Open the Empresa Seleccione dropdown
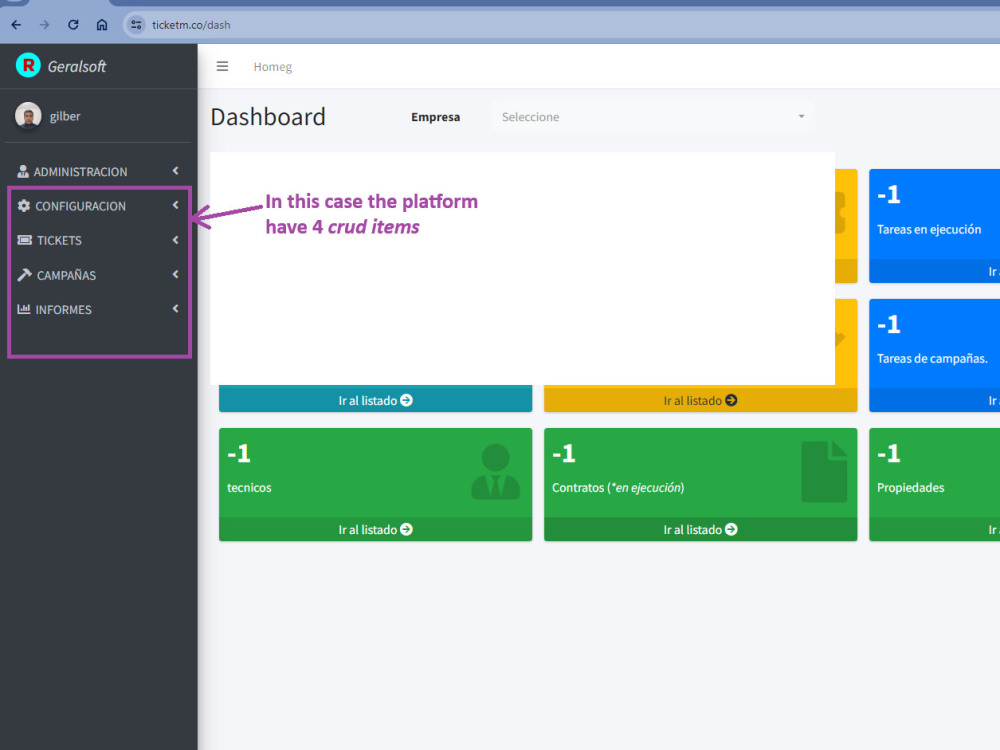The width and height of the screenshot is (1000, 750). (x=653, y=117)
